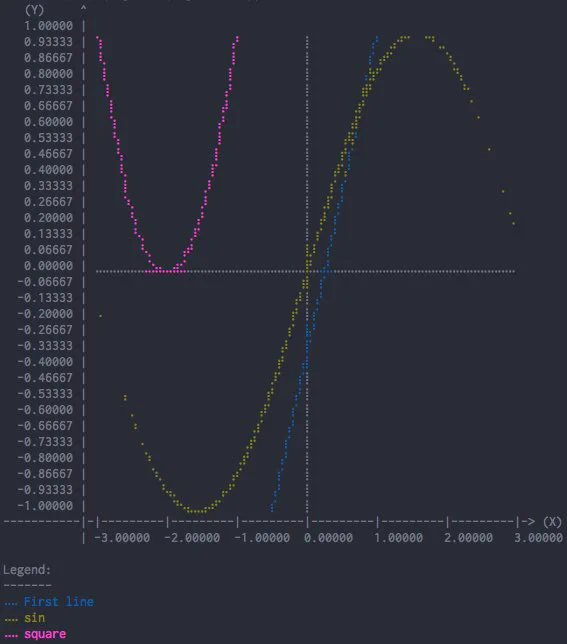
Task: Click the Y-axis label 0.66667
Action: coord(48,106)
